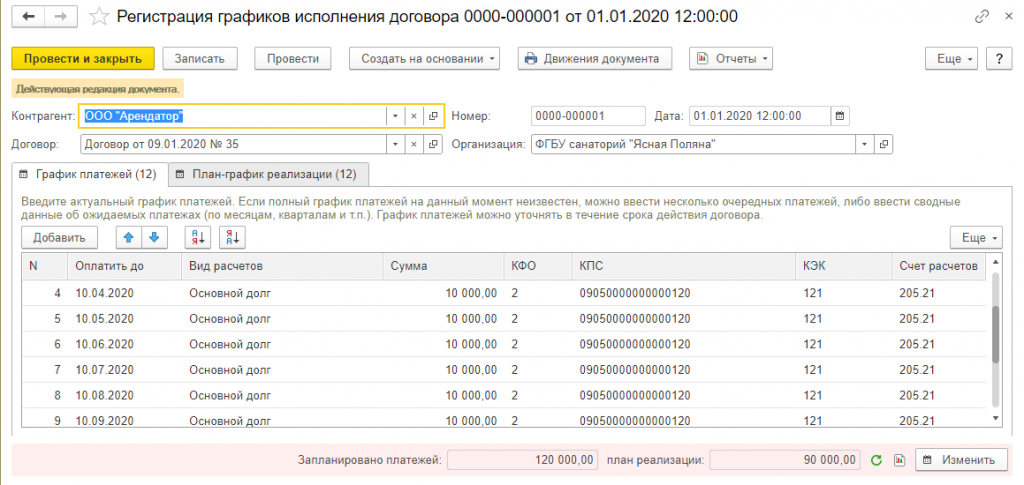Open calendar picker for the Date field
1024x485 pixels.
coord(840,115)
